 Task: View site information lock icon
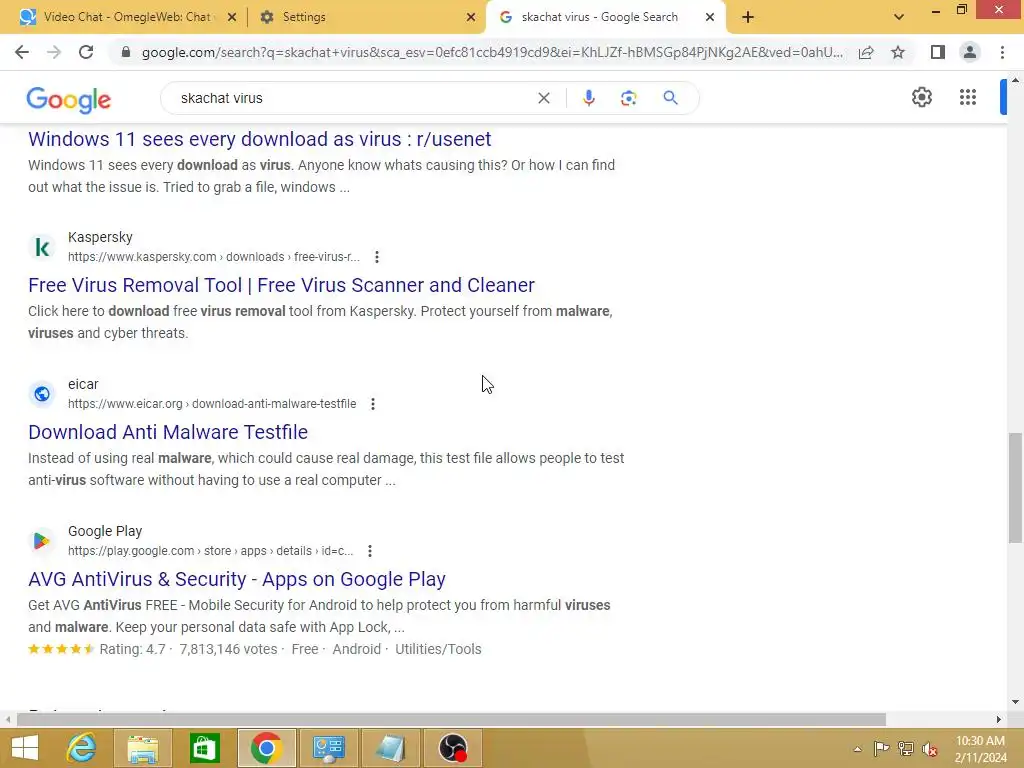(x=126, y=52)
